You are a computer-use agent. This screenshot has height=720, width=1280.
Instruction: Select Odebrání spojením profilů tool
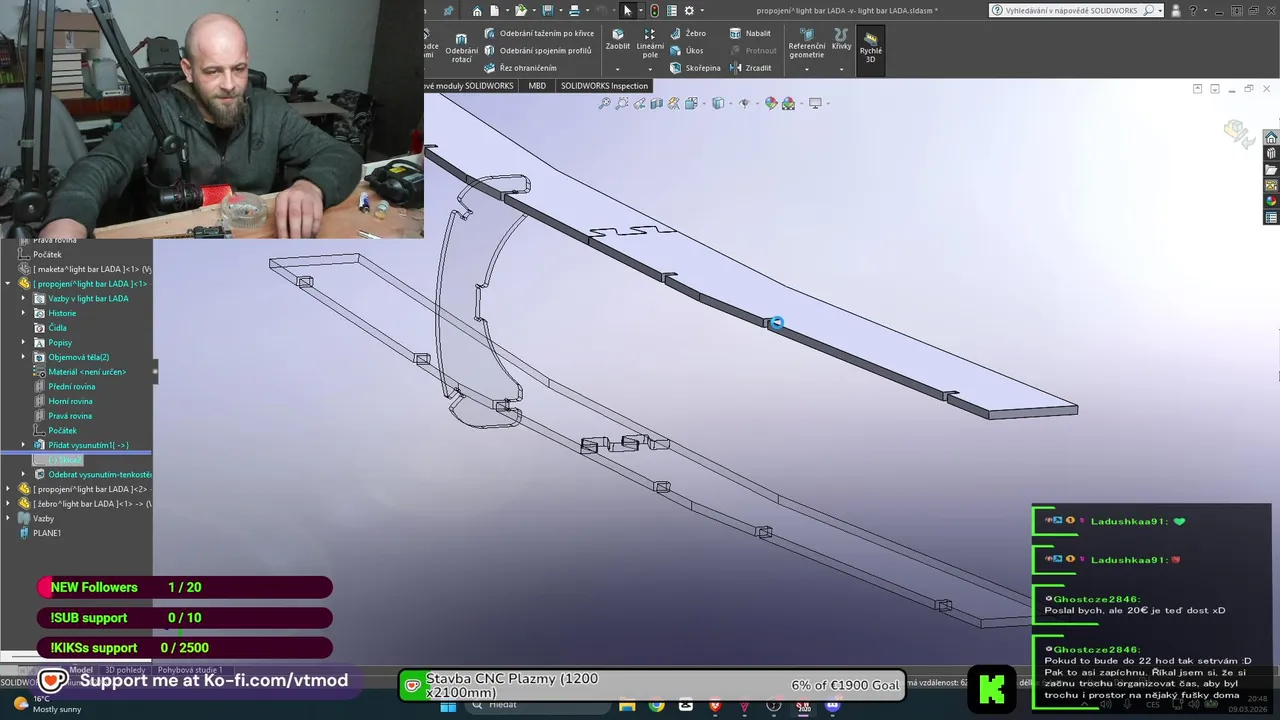click(x=537, y=50)
